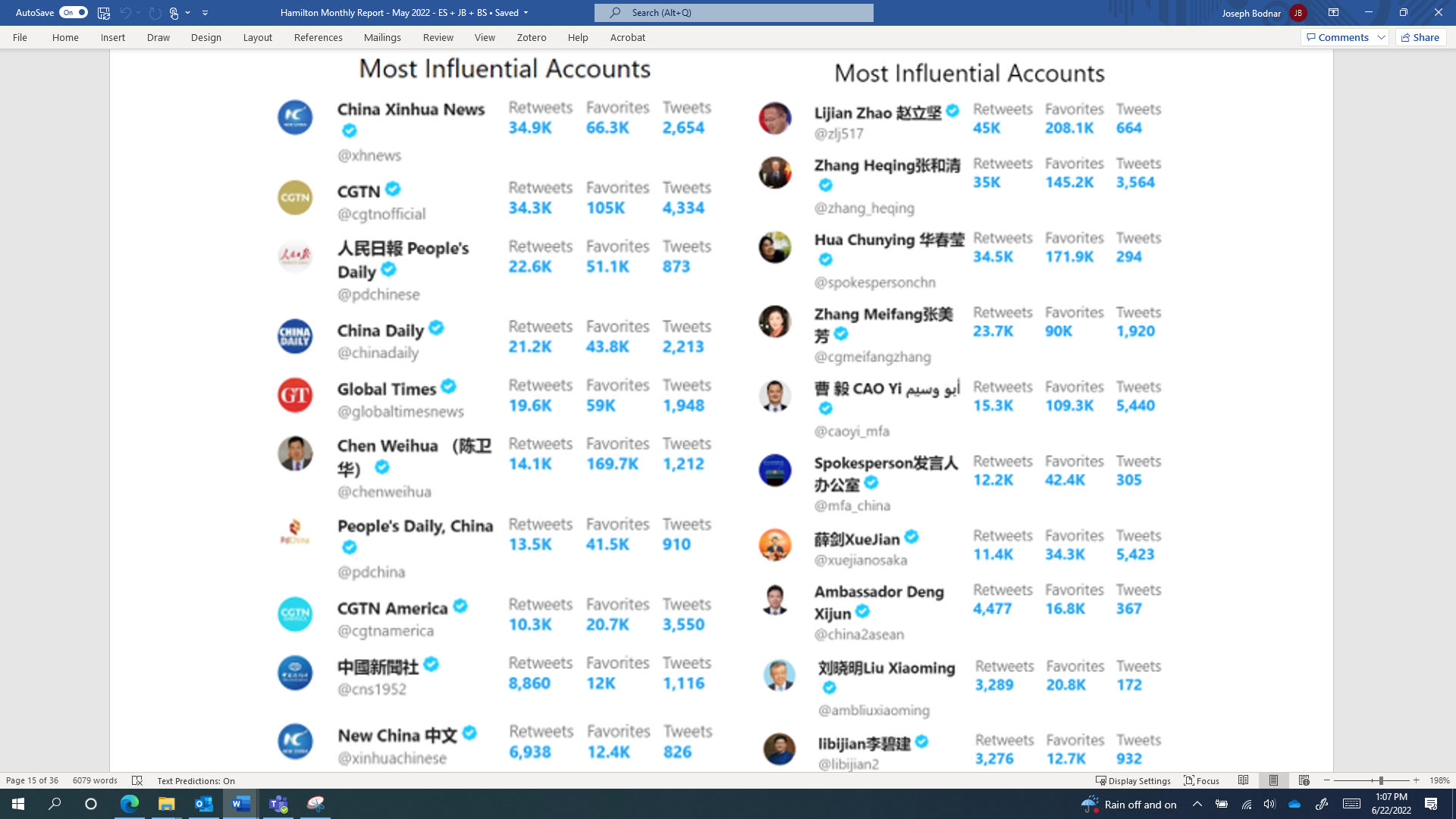Click Page 15 of 36 indicator

32,780
